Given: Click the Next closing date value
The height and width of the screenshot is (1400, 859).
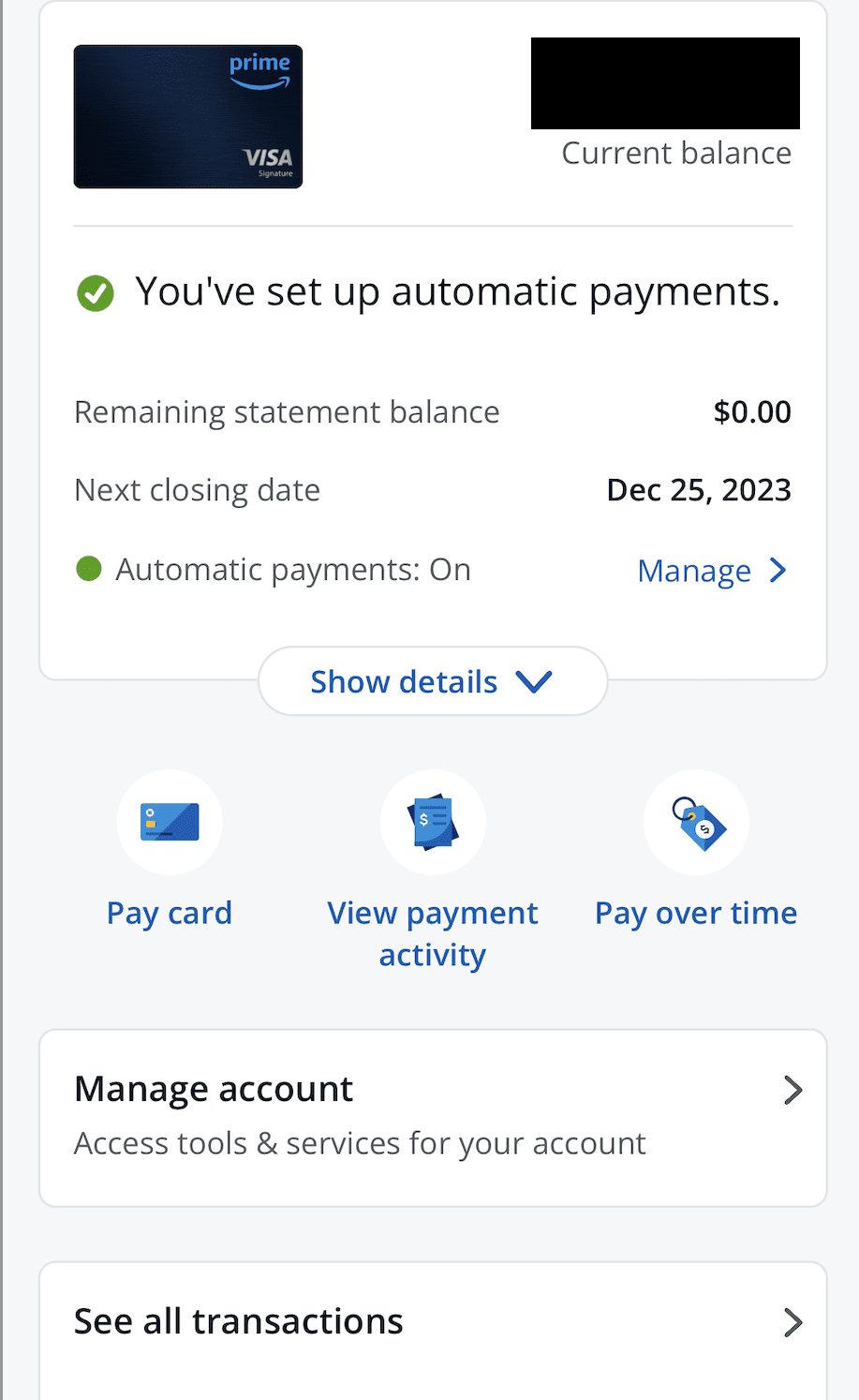Looking at the screenshot, I should 699,489.
